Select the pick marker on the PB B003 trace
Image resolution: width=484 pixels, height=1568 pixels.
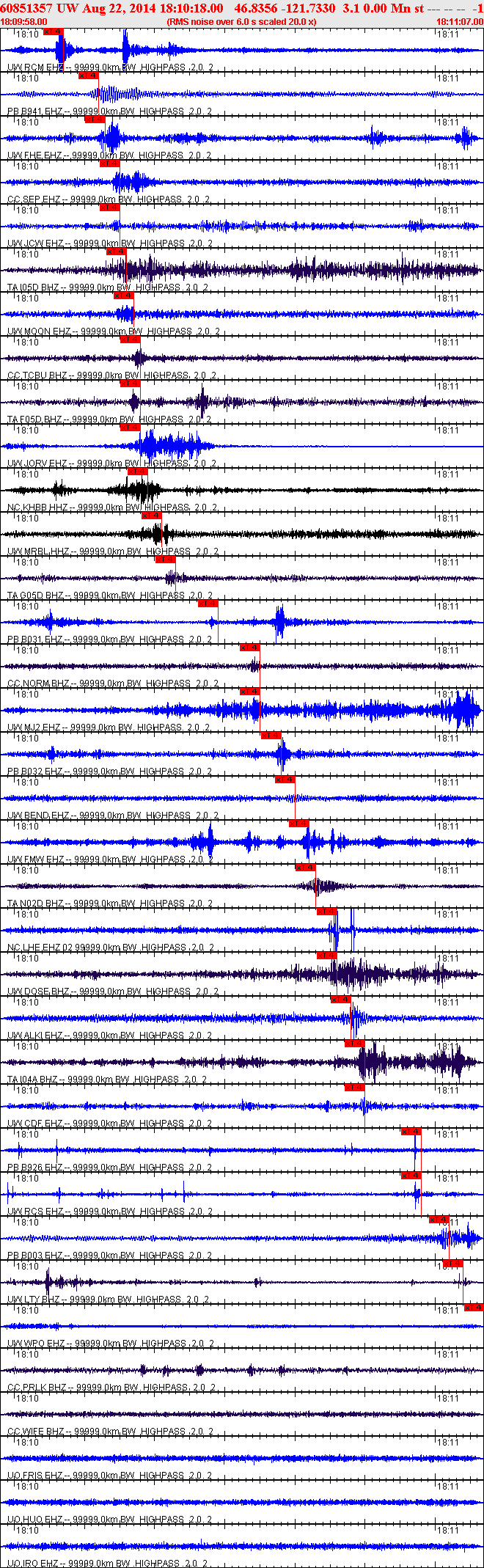pos(439,1220)
